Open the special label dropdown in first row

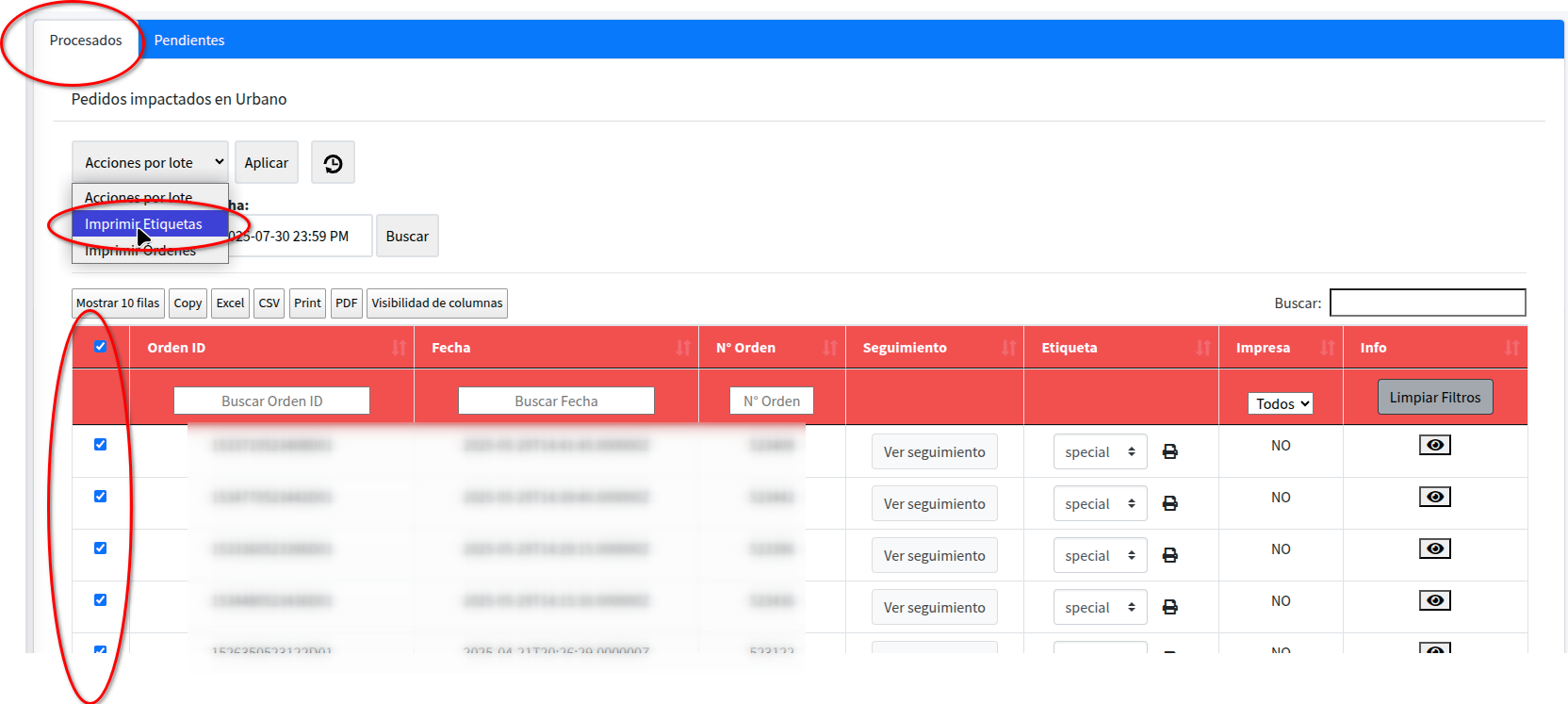tap(1100, 452)
